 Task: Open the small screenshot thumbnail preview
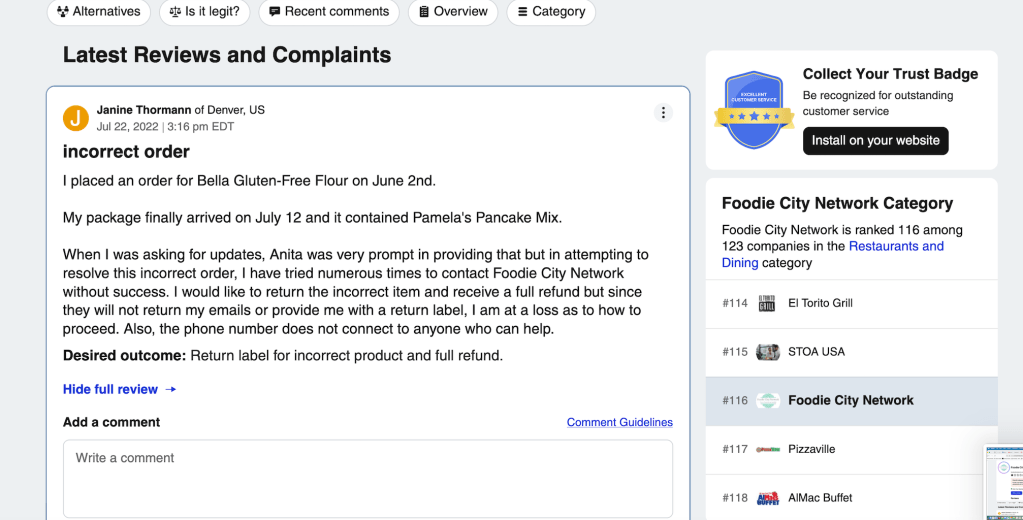(x=1004, y=482)
